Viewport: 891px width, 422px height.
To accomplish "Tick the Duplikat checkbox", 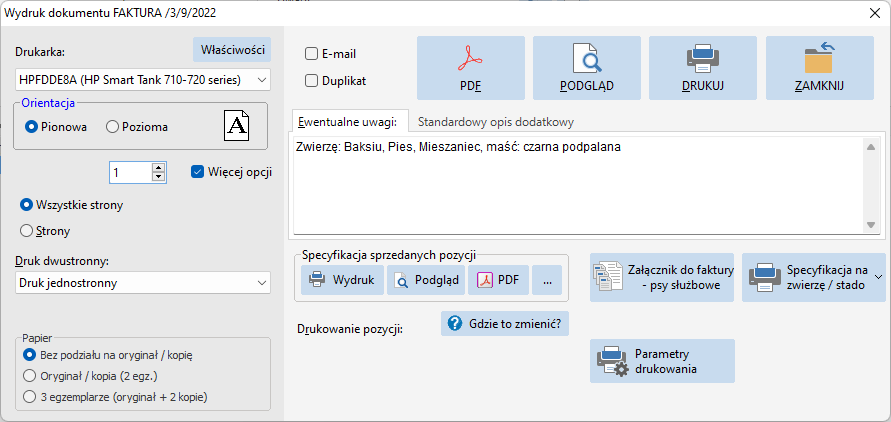I will coord(311,81).
